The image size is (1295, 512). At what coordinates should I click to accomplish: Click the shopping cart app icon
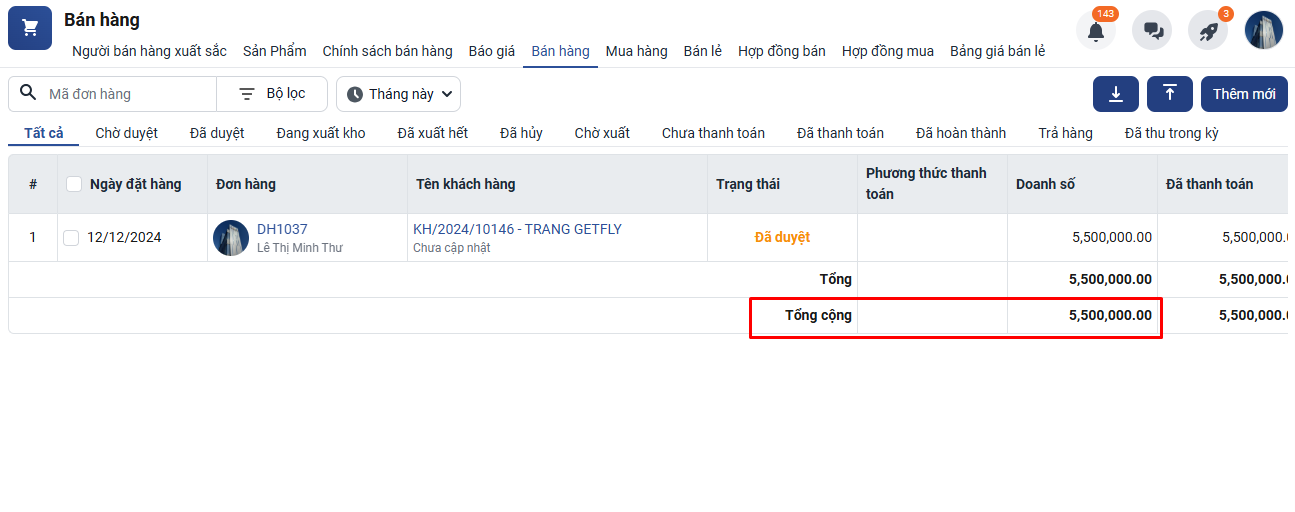[x=30, y=27]
